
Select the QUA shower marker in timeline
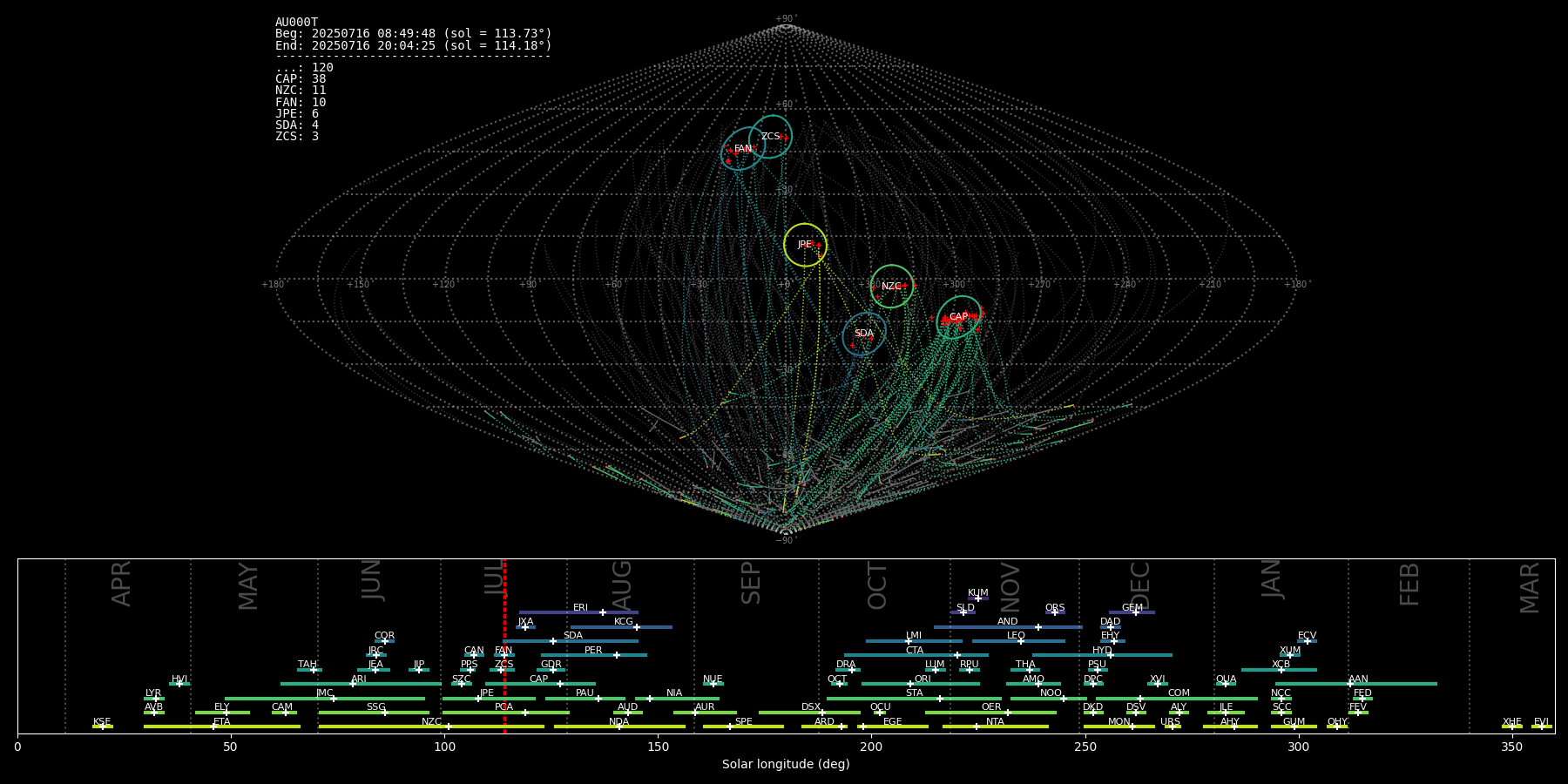pyautogui.click(x=1226, y=684)
